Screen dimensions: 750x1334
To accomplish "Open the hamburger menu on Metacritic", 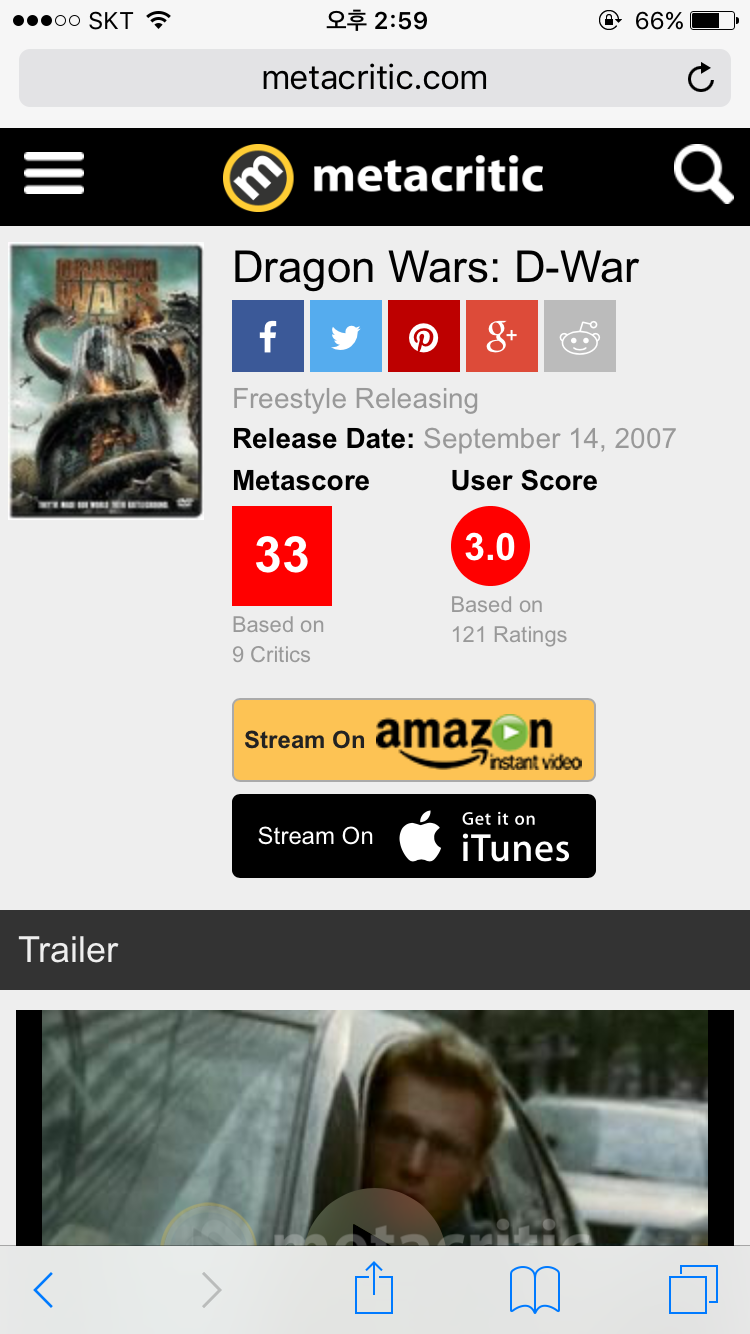I will tap(54, 175).
